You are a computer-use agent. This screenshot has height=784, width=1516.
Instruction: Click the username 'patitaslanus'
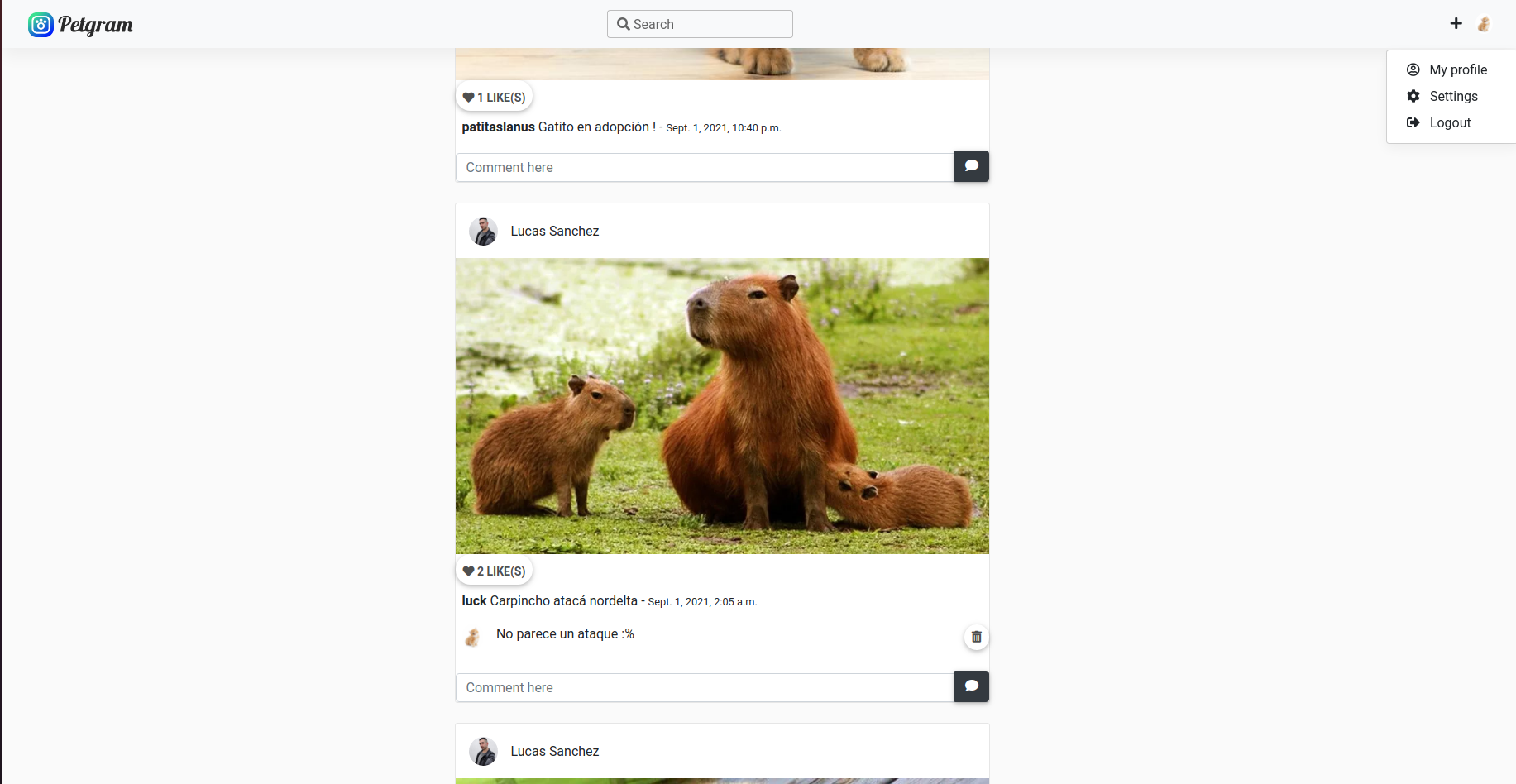(x=497, y=127)
